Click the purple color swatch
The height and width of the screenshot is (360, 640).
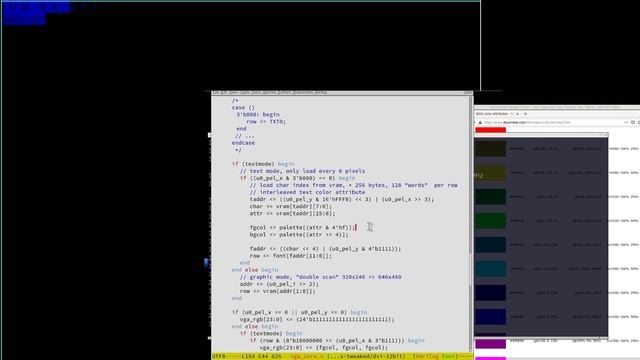coord(490,344)
